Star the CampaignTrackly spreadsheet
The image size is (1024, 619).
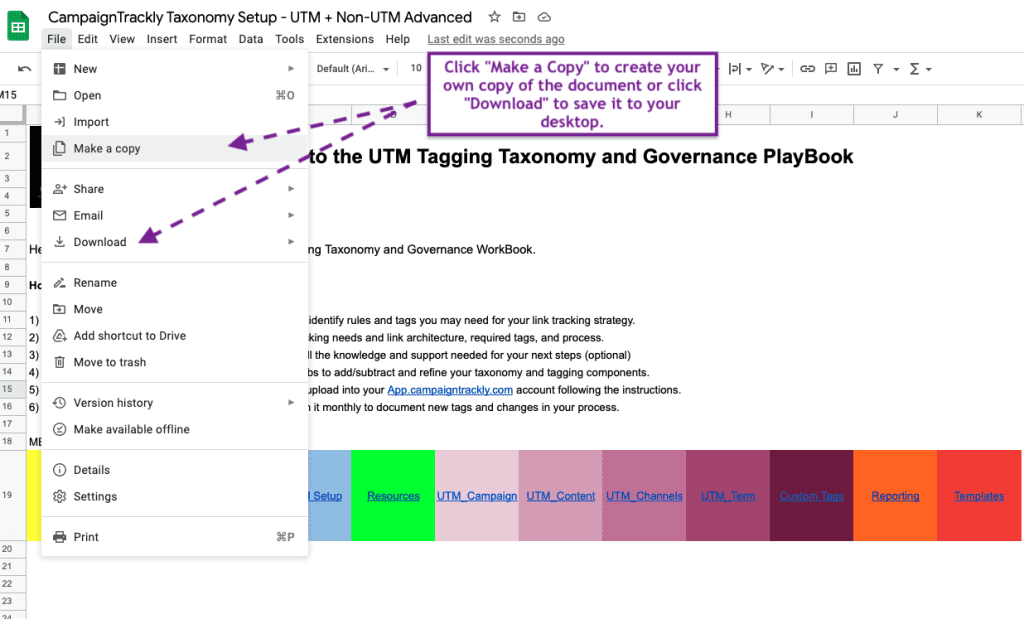[494, 17]
